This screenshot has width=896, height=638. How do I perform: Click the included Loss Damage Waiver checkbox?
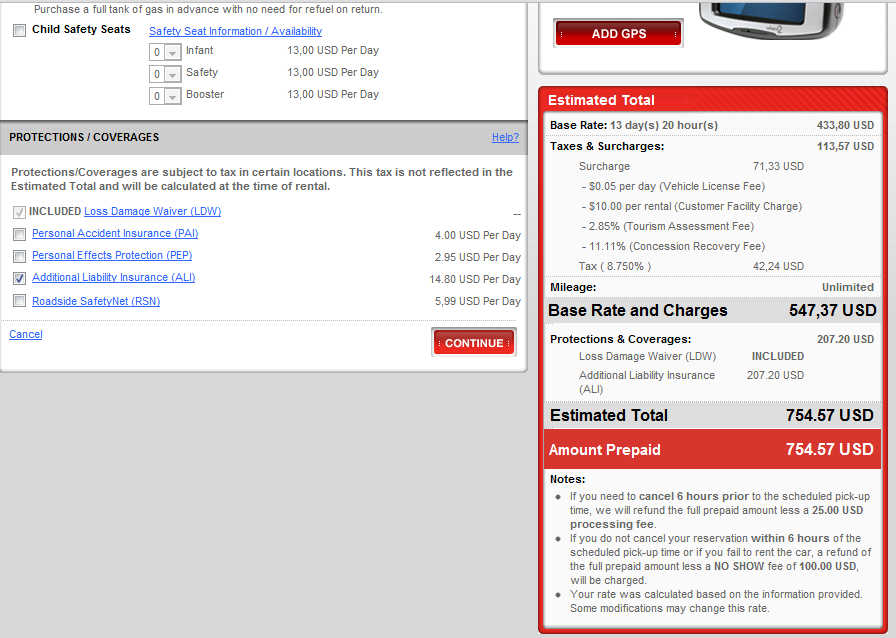pos(20,212)
